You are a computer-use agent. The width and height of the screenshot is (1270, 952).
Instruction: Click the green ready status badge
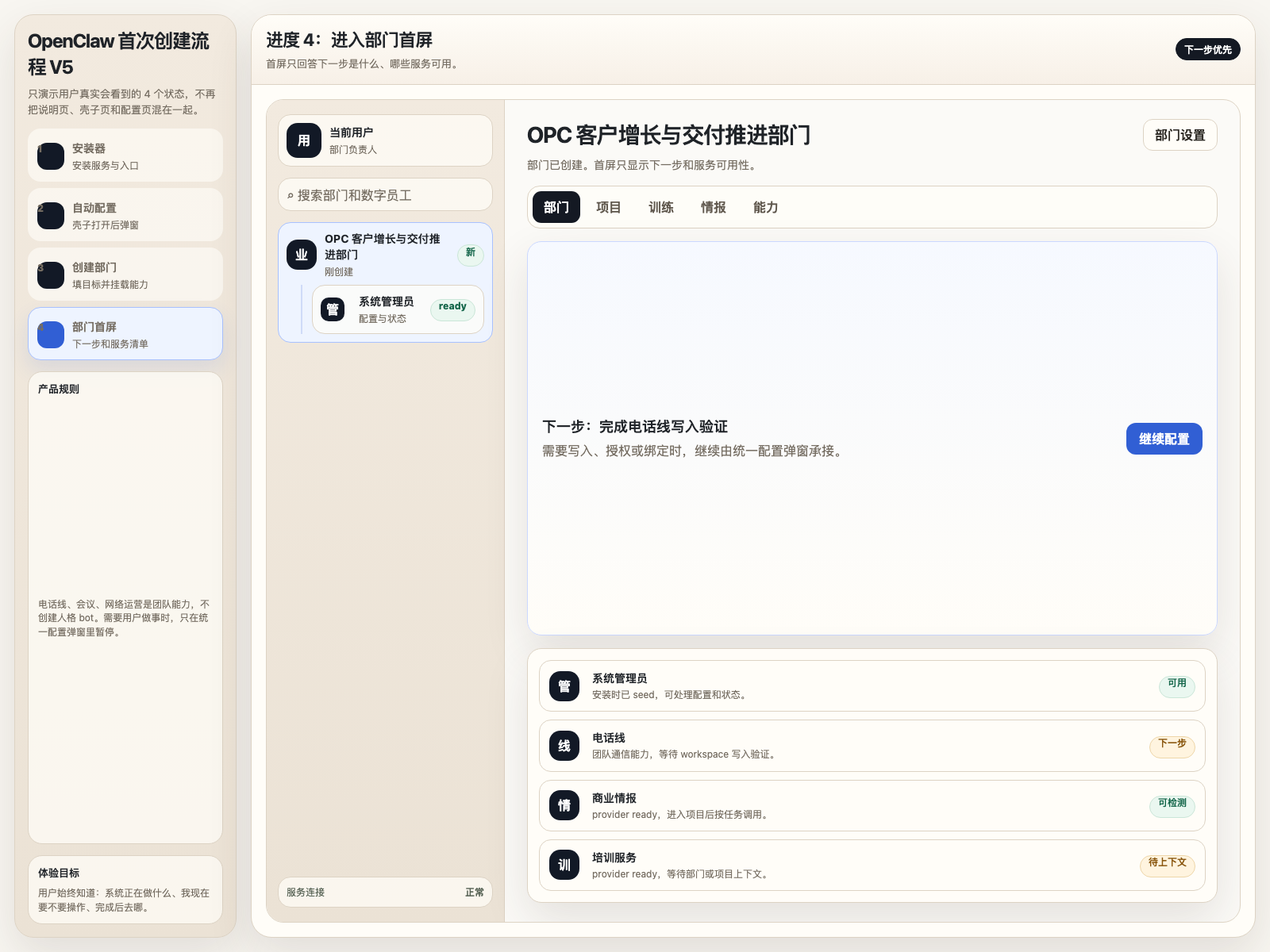tap(452, 309)
